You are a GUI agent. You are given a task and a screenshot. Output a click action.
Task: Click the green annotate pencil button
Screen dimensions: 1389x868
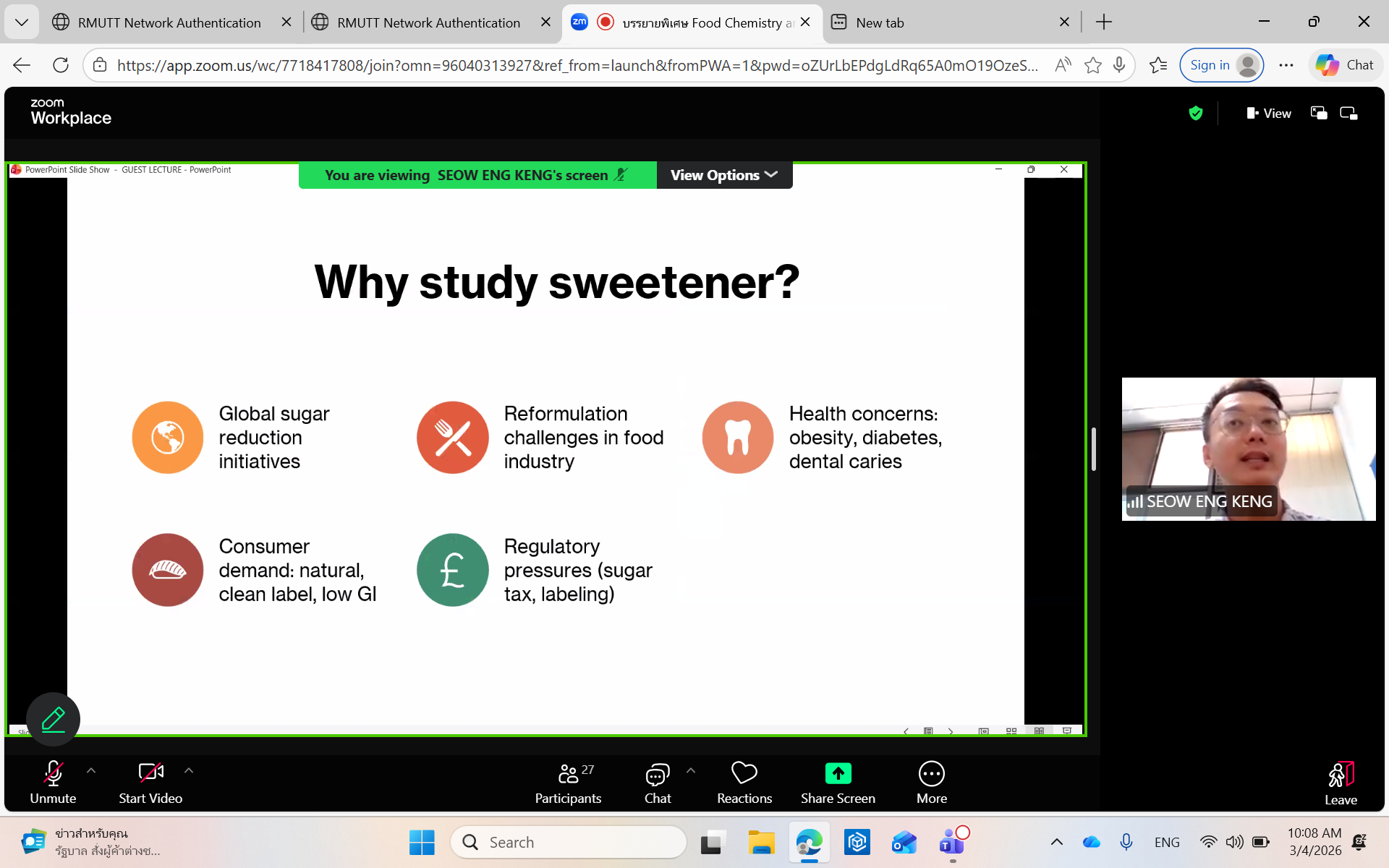[x=53, y=719]
